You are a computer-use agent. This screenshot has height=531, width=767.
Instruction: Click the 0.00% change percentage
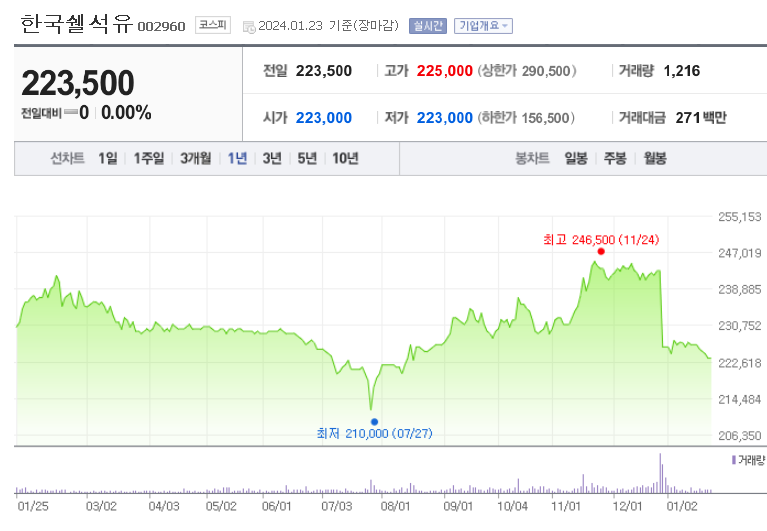[x=126, y=113]
